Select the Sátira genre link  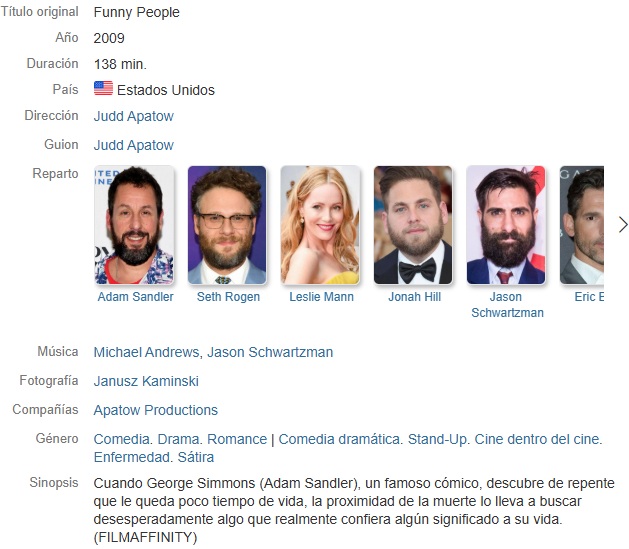pyautogui.click(x=196, y=457)
